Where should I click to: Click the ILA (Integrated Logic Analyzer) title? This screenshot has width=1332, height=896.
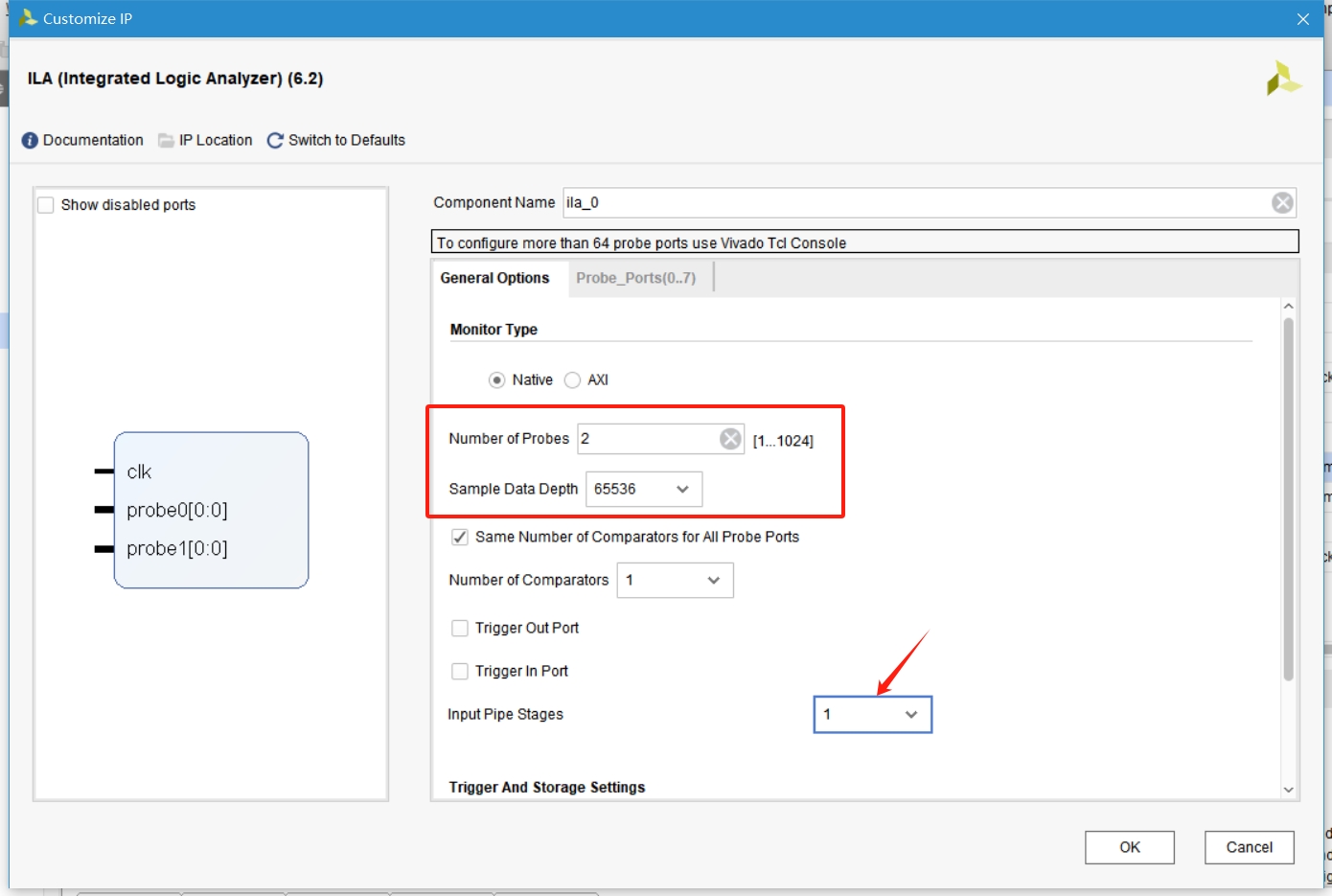[175, 79]
